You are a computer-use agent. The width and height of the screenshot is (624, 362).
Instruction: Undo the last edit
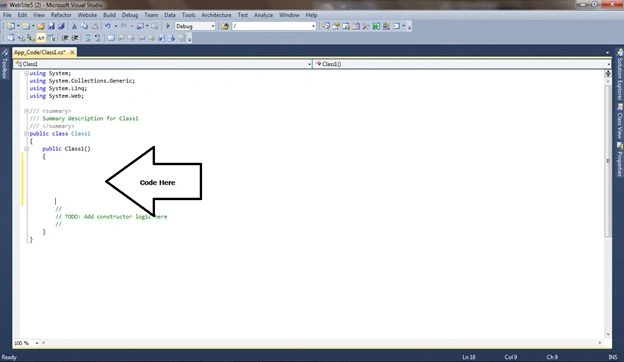(x=108, y=26)
